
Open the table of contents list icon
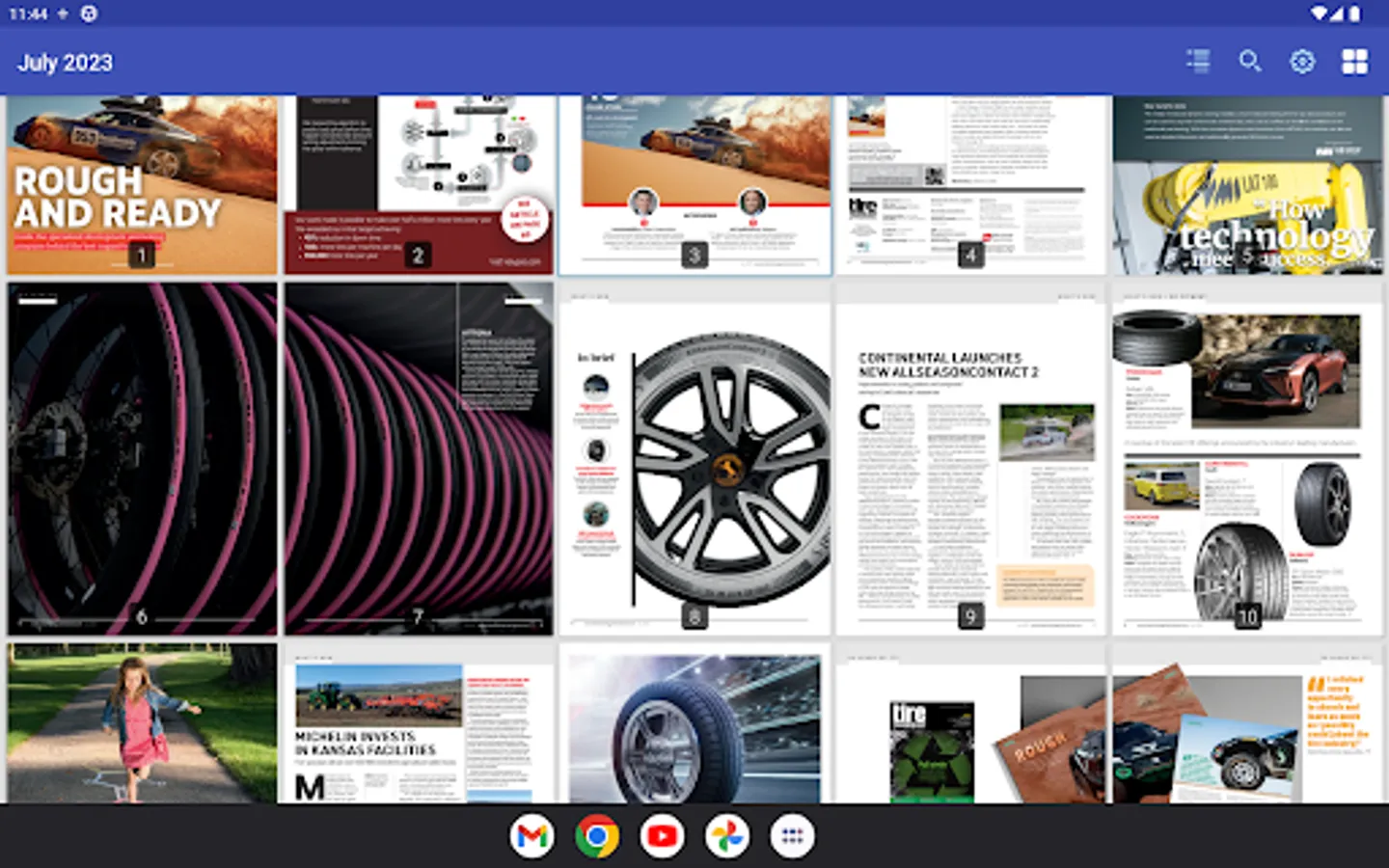tap(1198, 62)
